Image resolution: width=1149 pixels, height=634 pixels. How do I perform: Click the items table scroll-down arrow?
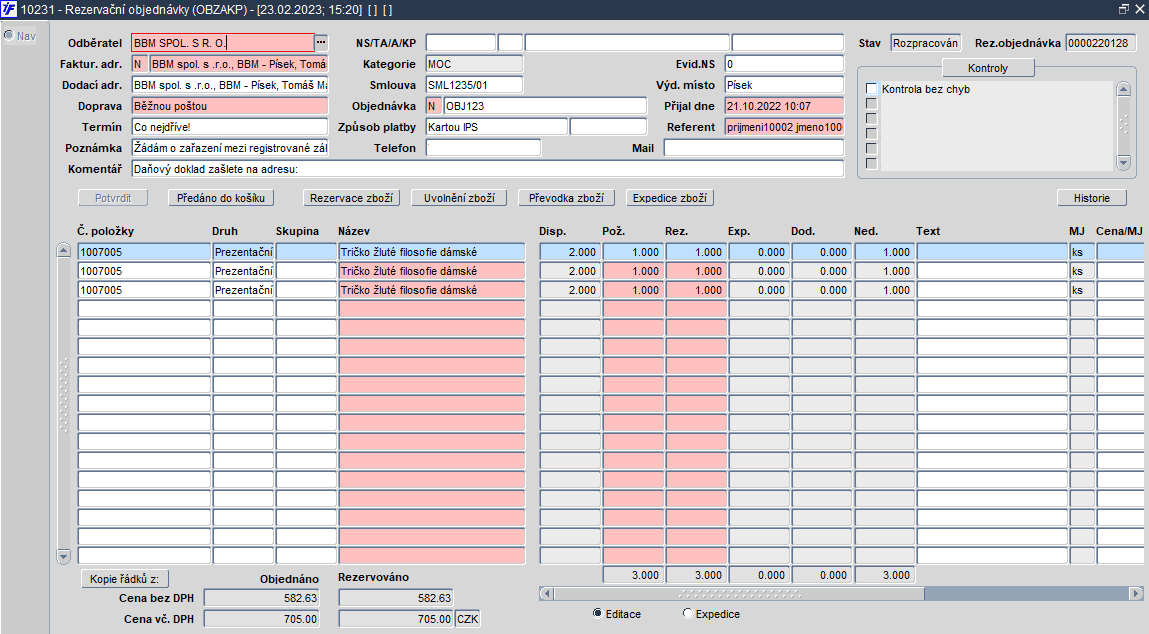(x=64, y=556)
